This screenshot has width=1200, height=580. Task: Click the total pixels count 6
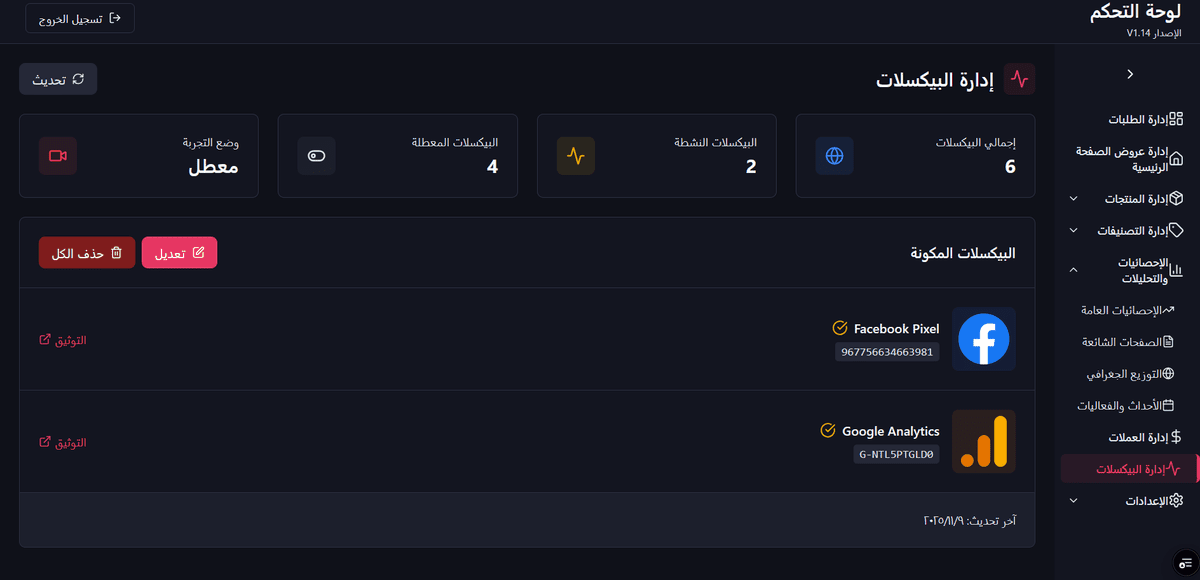[1010, 167]
